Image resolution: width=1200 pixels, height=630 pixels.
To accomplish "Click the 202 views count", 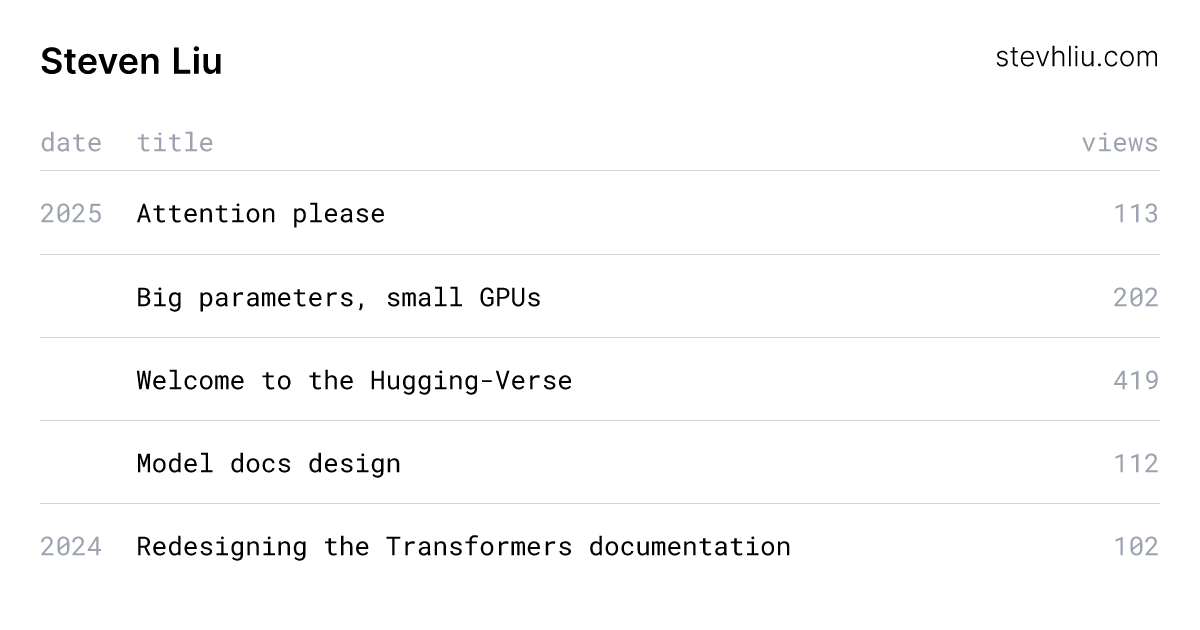I will [1135, 297].
